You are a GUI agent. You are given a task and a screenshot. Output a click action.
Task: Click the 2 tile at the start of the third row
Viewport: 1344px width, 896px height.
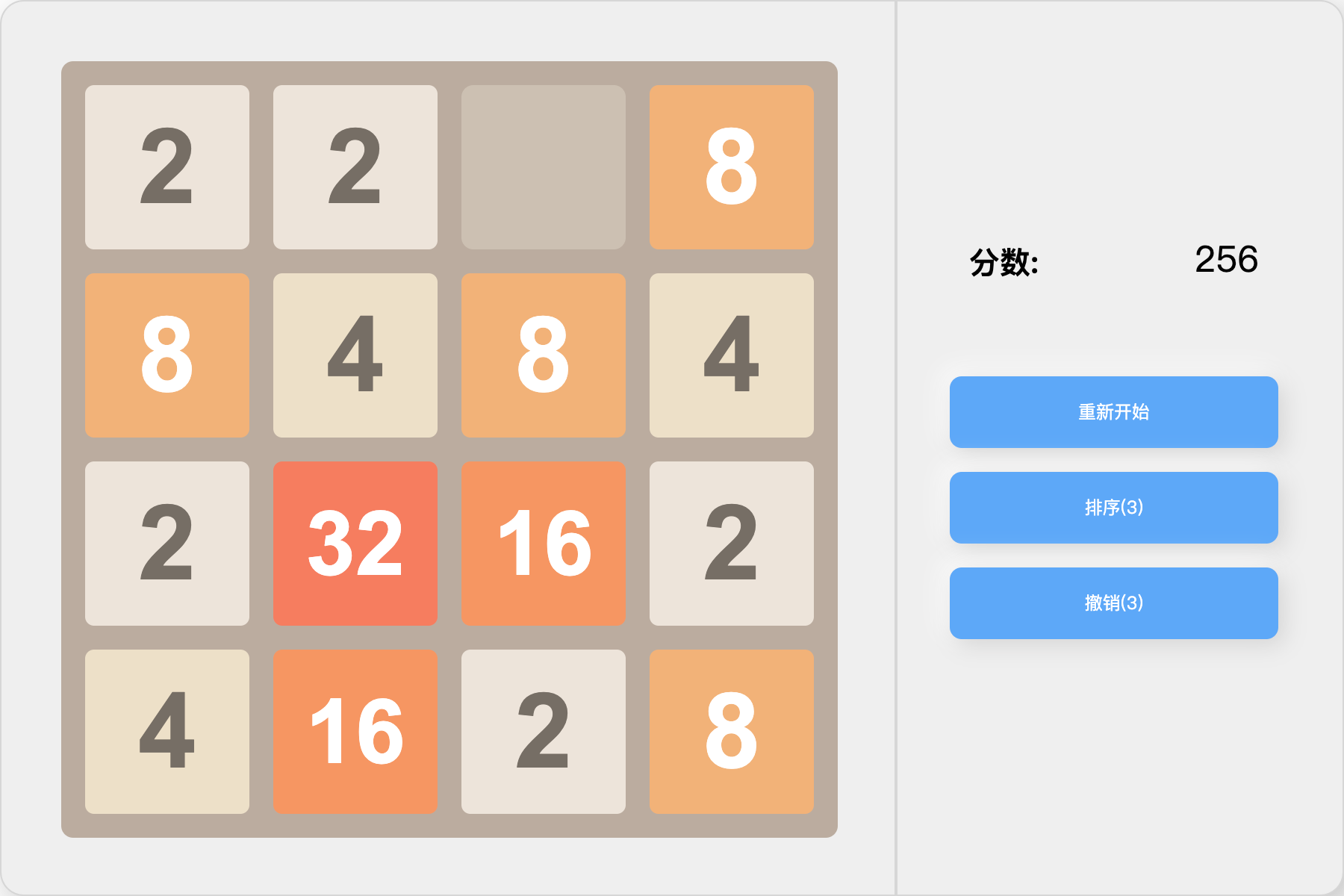coord(167,544)
